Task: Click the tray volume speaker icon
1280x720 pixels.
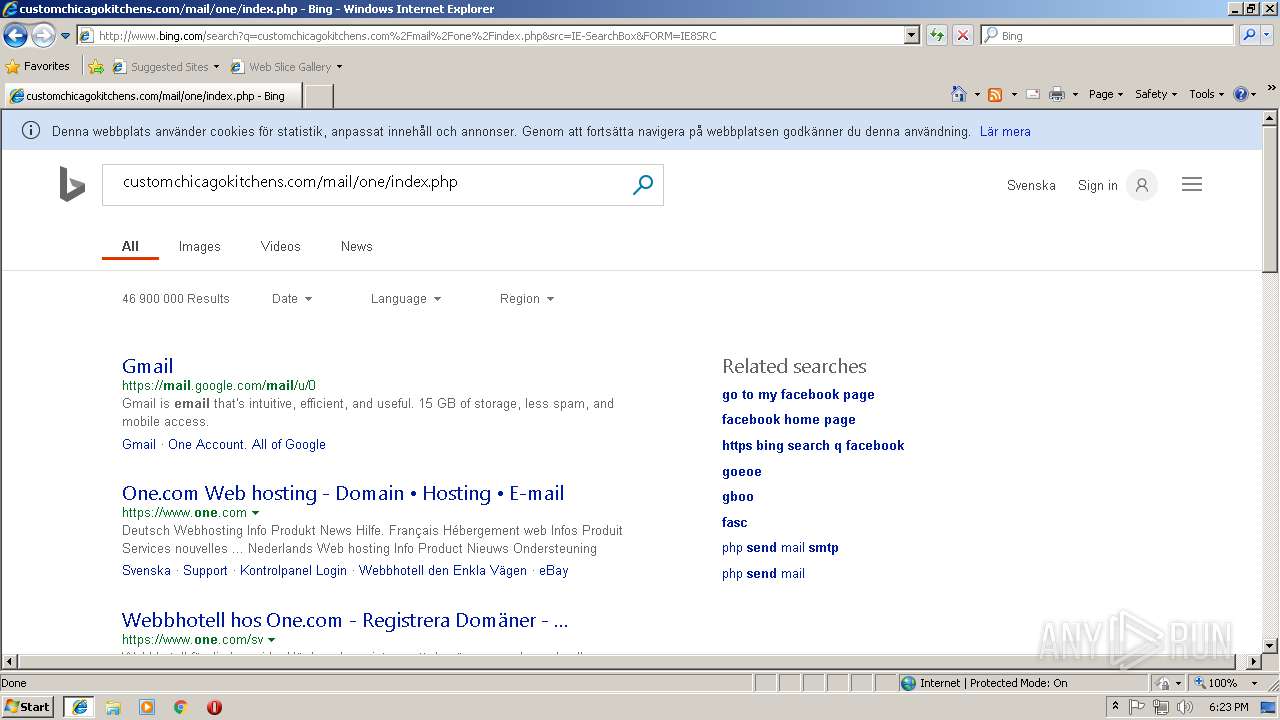Action: [1185, 707]
